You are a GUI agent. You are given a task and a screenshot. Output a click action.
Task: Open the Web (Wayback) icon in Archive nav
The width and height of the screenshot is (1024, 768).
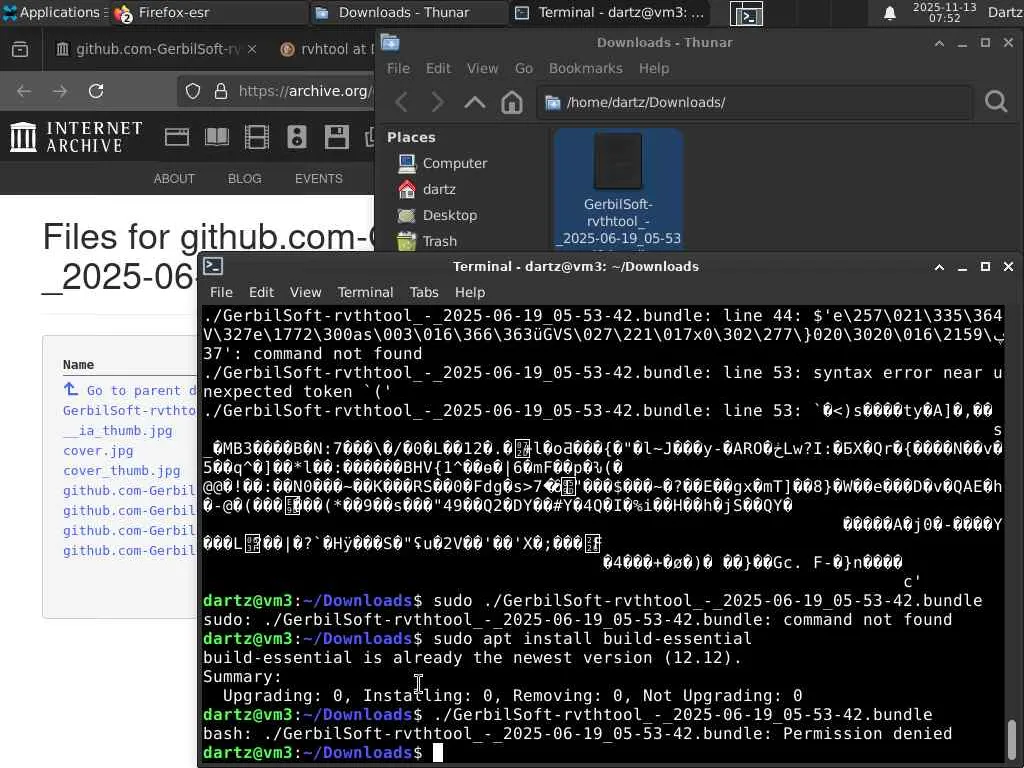[x=177, y=137]
